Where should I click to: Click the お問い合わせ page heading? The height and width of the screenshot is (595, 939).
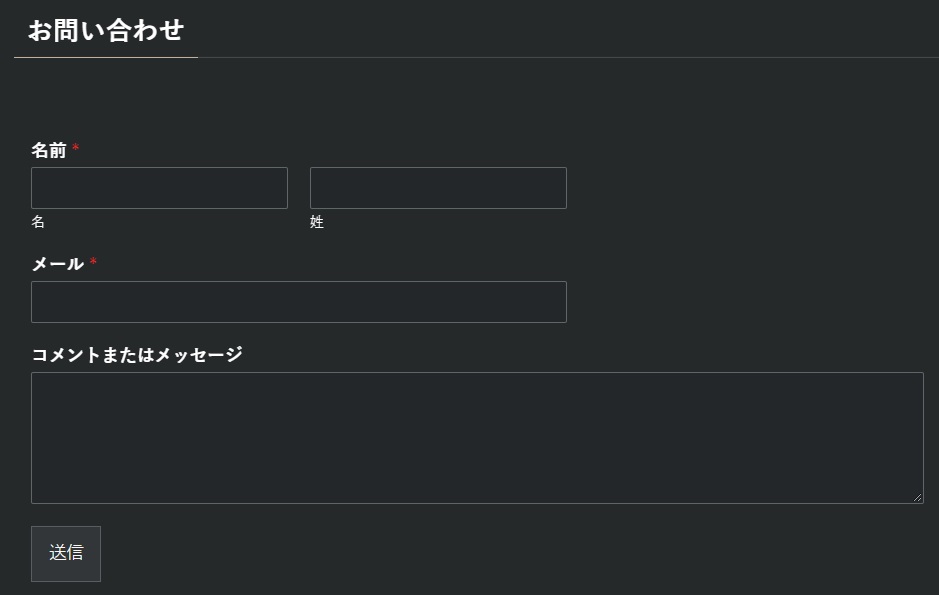[106, 30]
